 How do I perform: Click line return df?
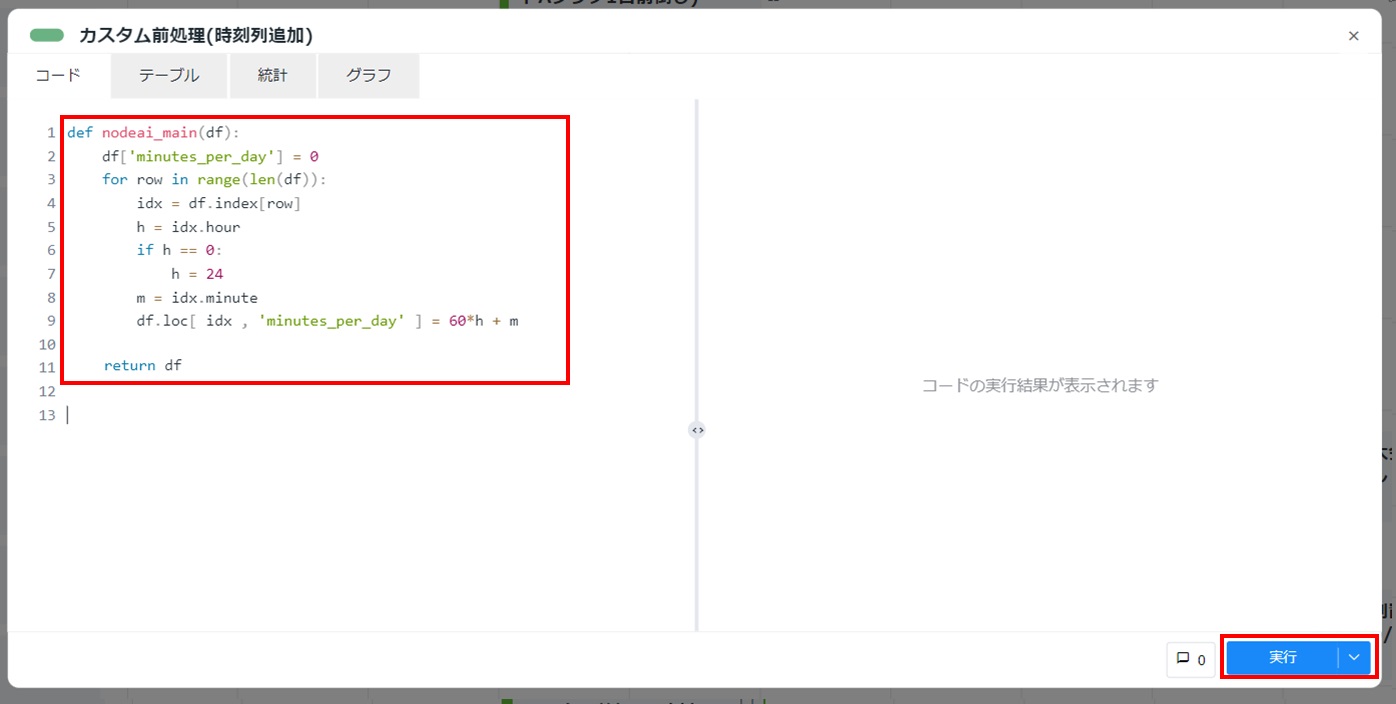[x=143, y=365]
